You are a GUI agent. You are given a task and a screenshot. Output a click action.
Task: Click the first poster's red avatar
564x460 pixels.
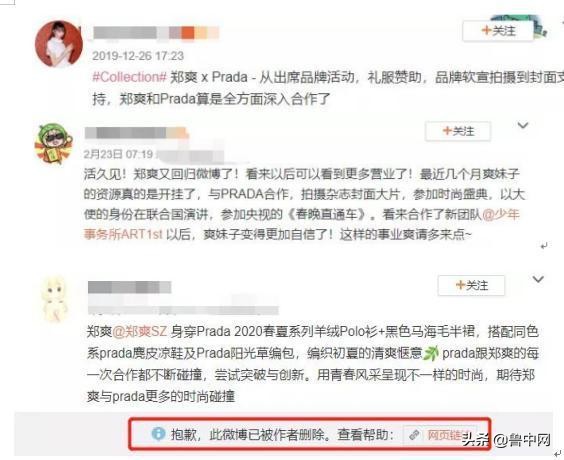coord(59,44)
